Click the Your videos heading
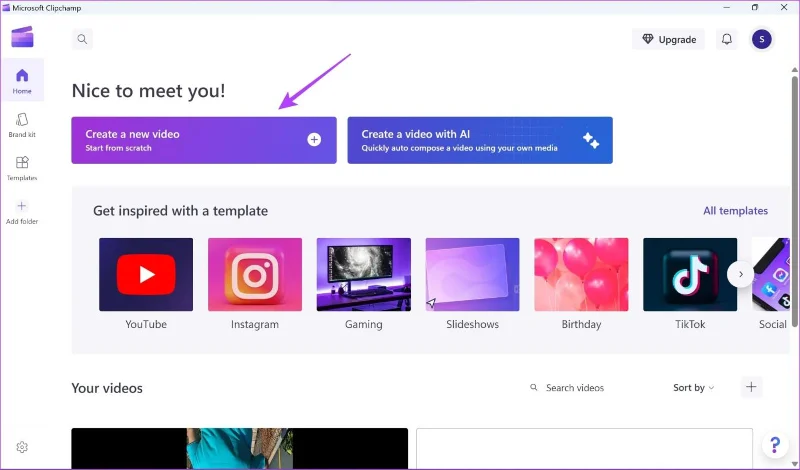Image resolution: width=800 pixels, height=470 pixels. pyautogui.click(x=107, y=388)
